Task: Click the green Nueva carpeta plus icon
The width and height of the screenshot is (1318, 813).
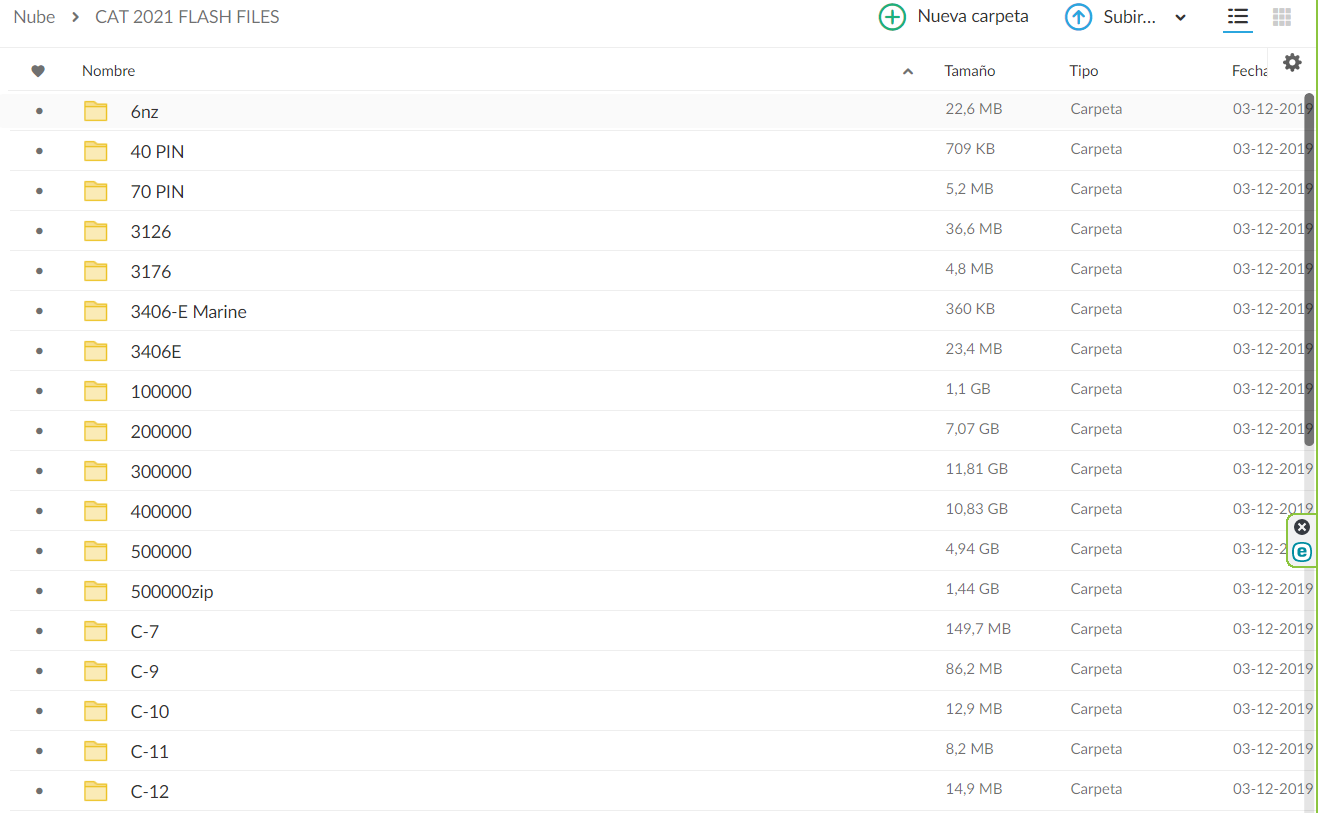Action: point(892,17)
